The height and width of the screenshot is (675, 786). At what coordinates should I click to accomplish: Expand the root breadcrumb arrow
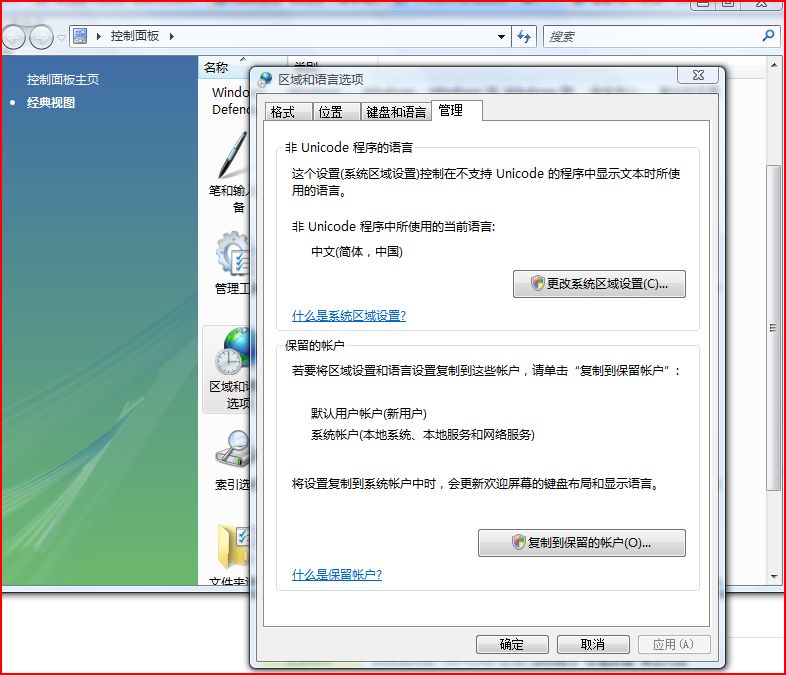(x=99, y=36)
